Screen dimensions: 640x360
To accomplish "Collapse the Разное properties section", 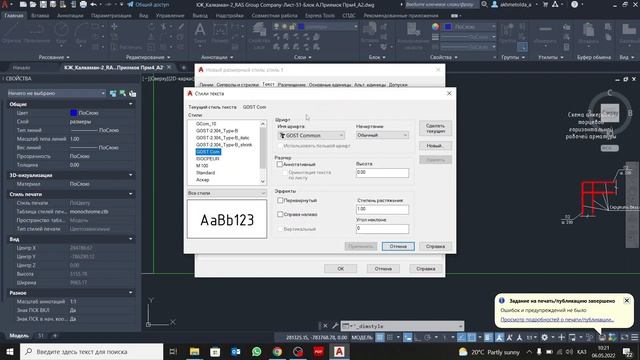I will [x=131, y=293].
